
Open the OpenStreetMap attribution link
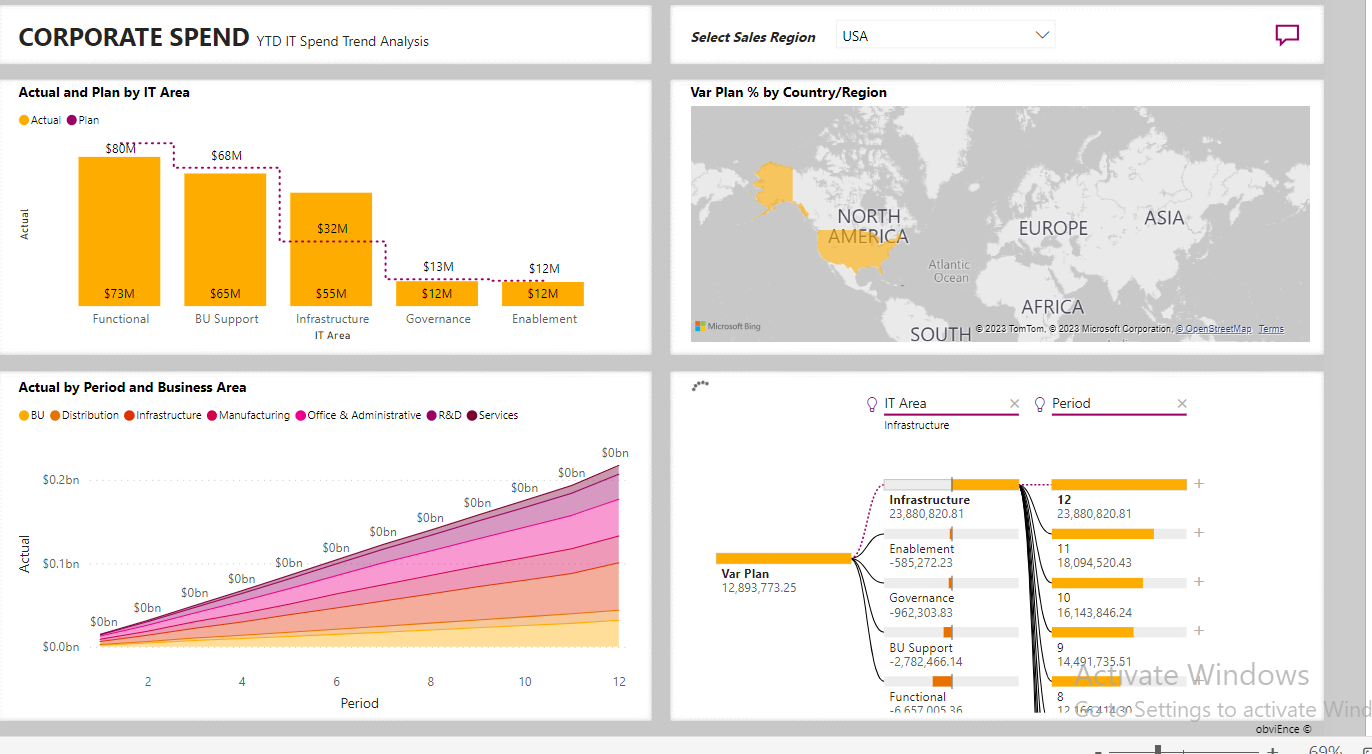(1213, 329)
